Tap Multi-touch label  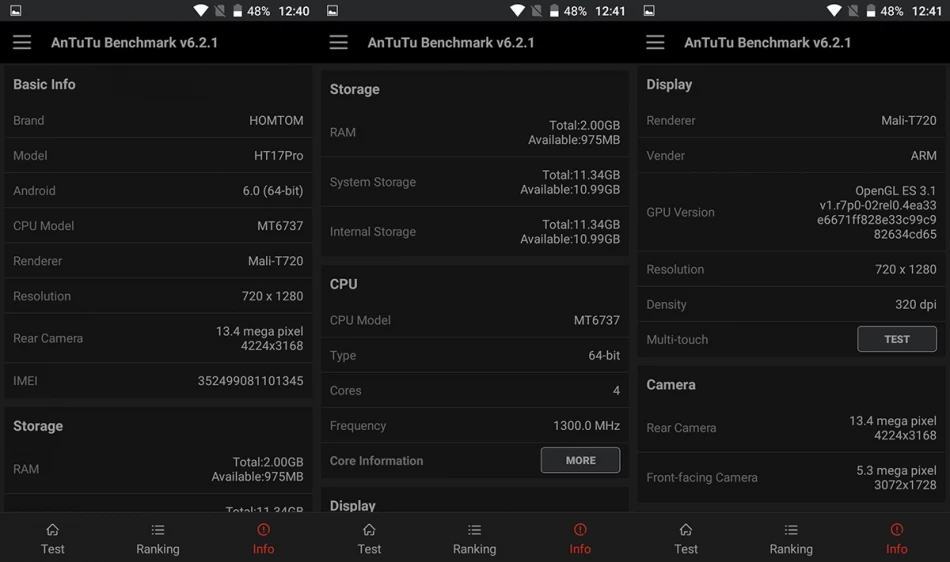pos(677,340)
